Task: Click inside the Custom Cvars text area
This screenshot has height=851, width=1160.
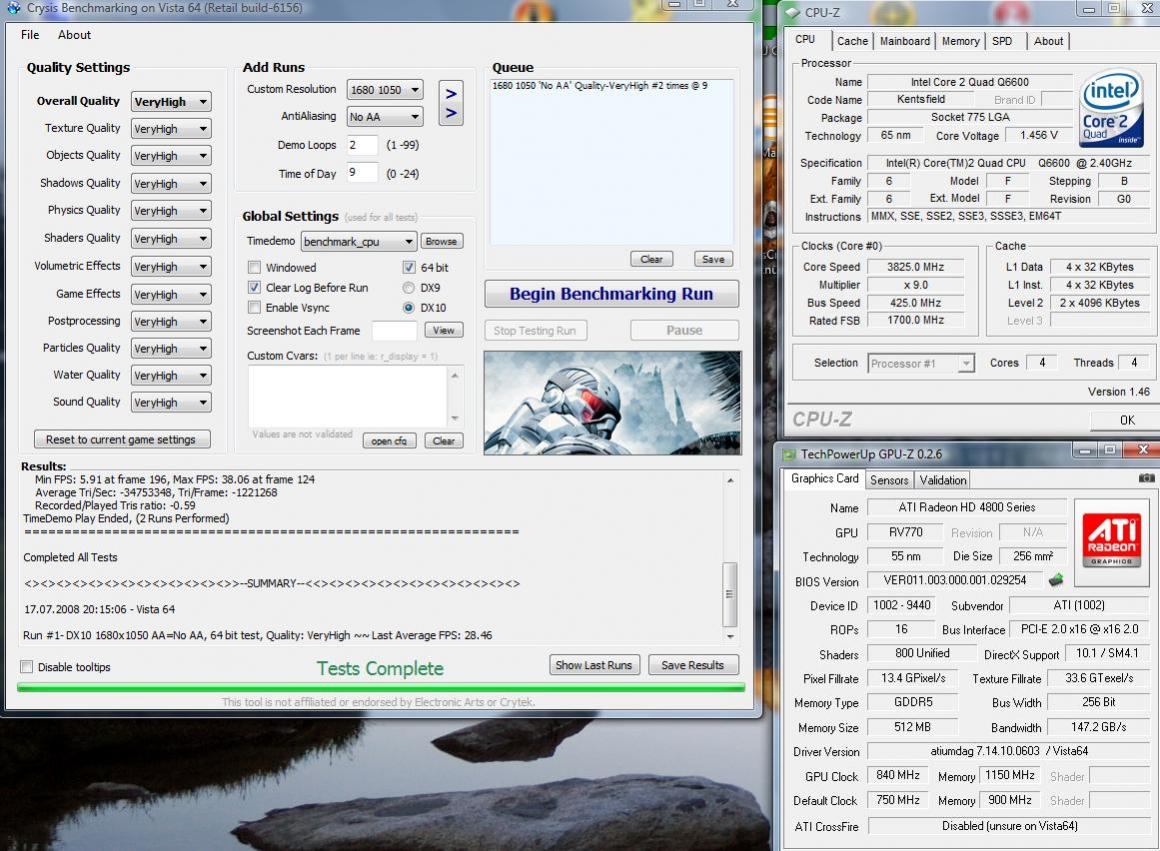Action: coord(348,396)
